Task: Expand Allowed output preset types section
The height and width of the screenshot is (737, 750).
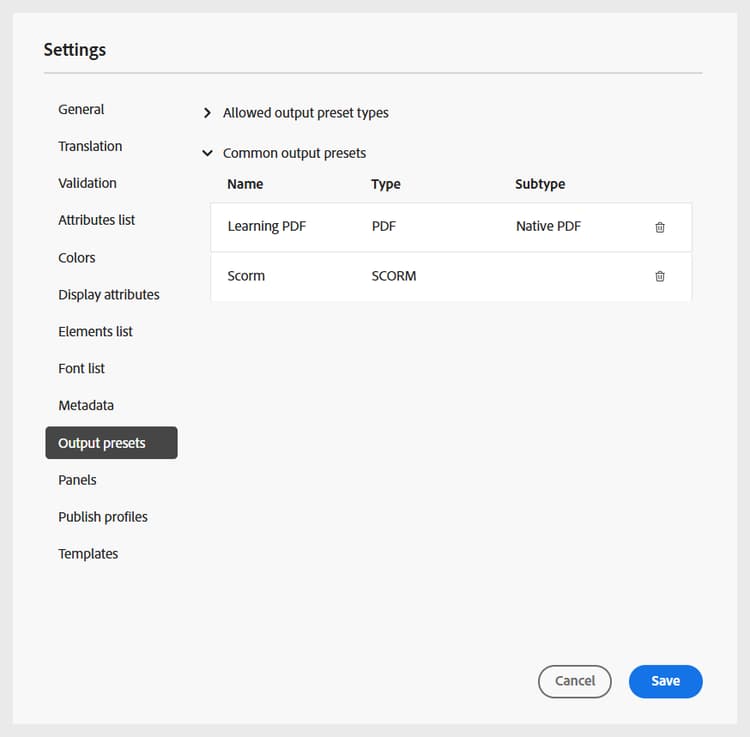Action: coord(207,113)
